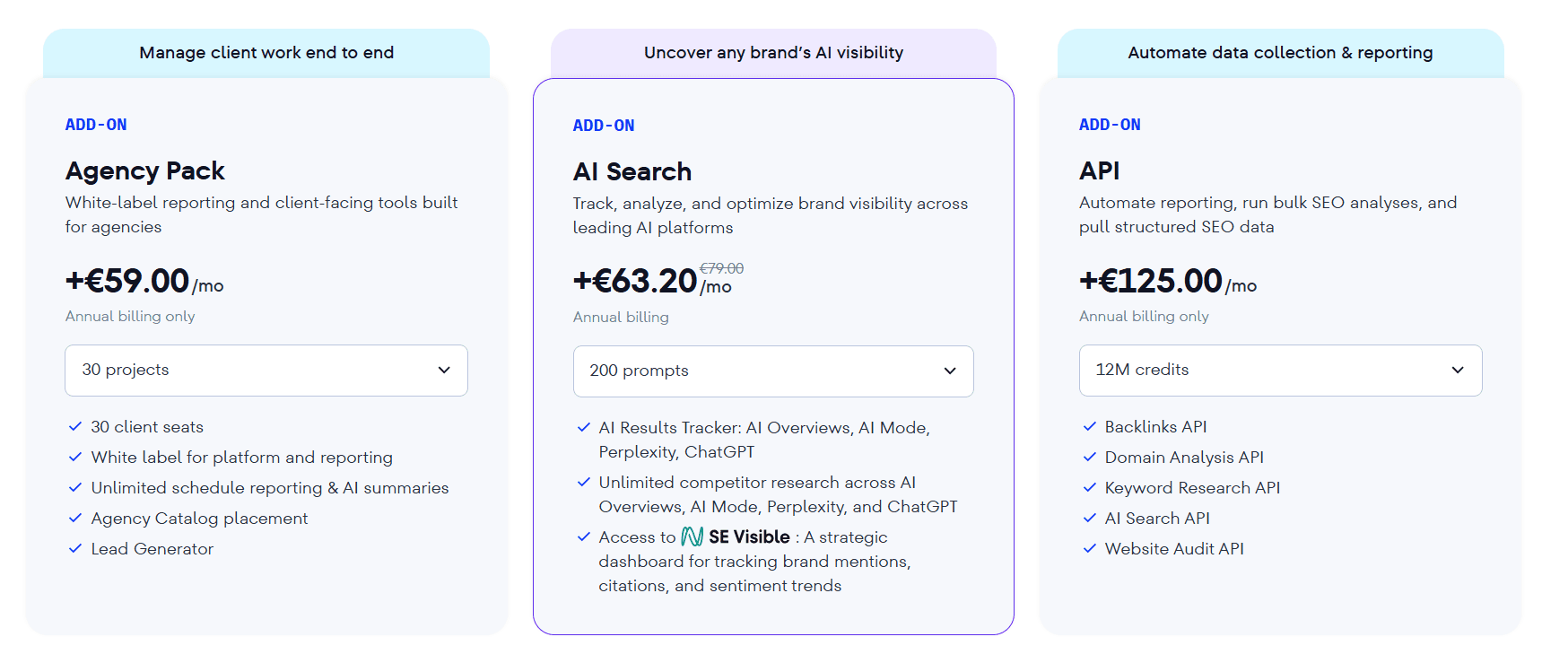This screenshot has width=1568, height=663.
Task: Click the +€125.00 price for API
Action: click(1151, 282)
